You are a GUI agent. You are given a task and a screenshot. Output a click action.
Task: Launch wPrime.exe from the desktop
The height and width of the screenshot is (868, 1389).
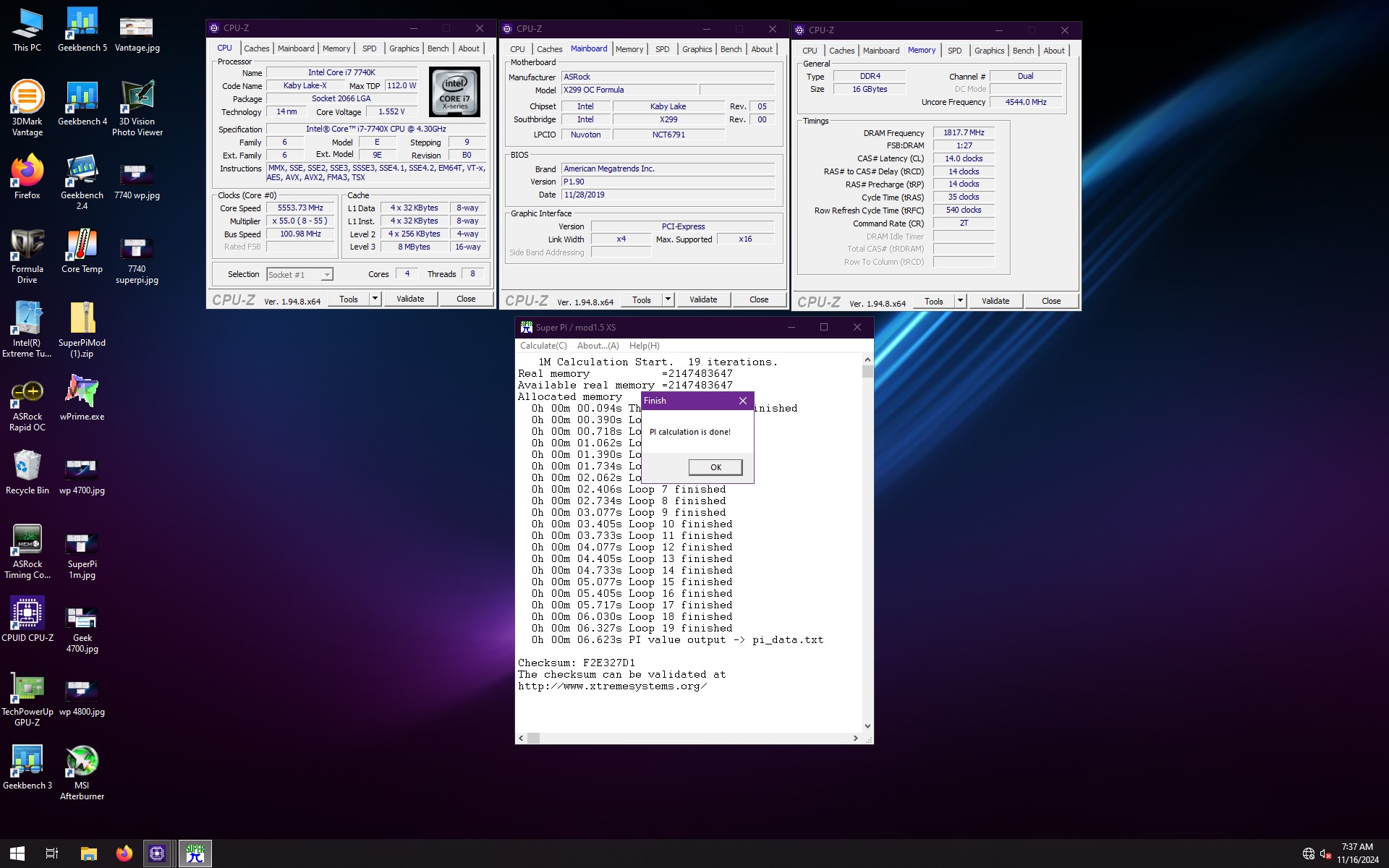[x=82, y=399]
